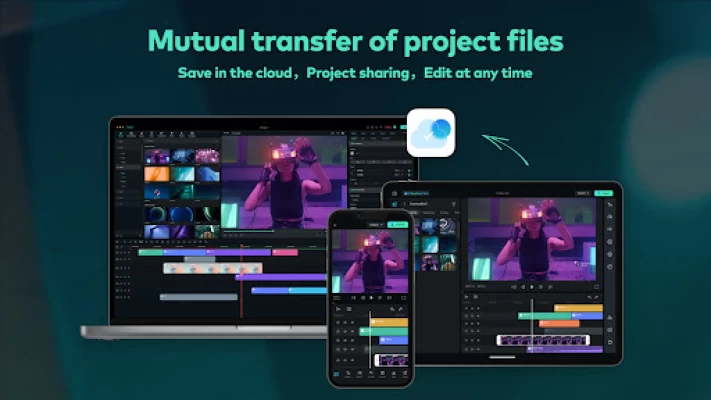Select the orange media thumbnail on laptop

coord(157,174)
